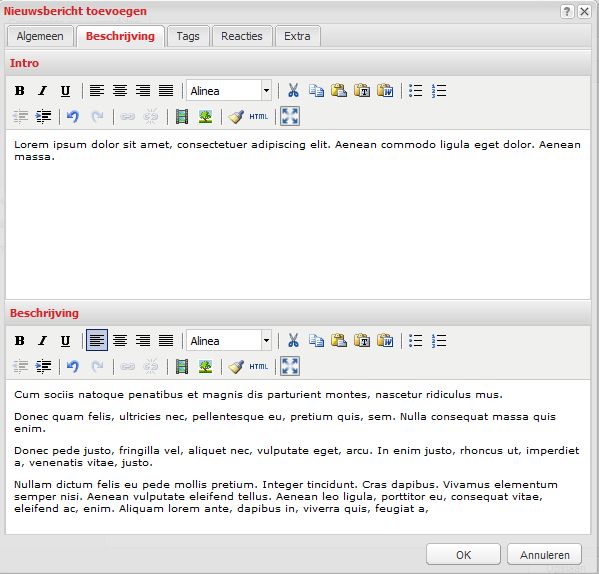Toggle fullscreen mode in Beschrijving editor
The image size is (599, 574).
[x=290, y=366]
